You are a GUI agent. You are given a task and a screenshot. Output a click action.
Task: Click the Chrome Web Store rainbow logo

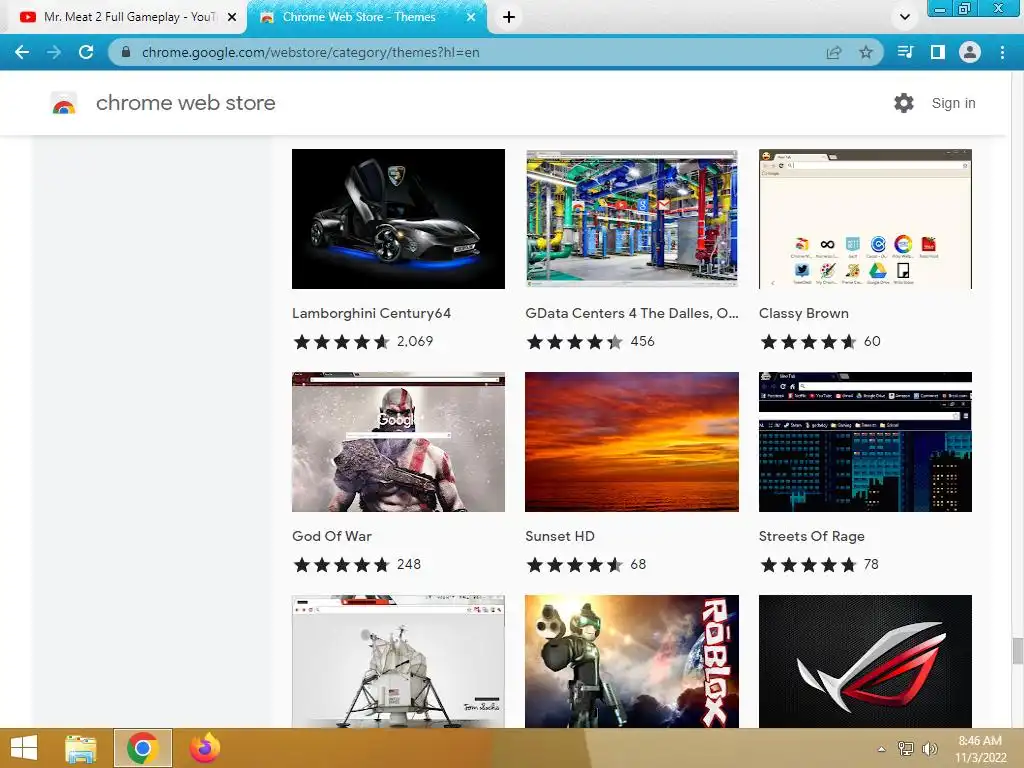click(x=63, y=104)
